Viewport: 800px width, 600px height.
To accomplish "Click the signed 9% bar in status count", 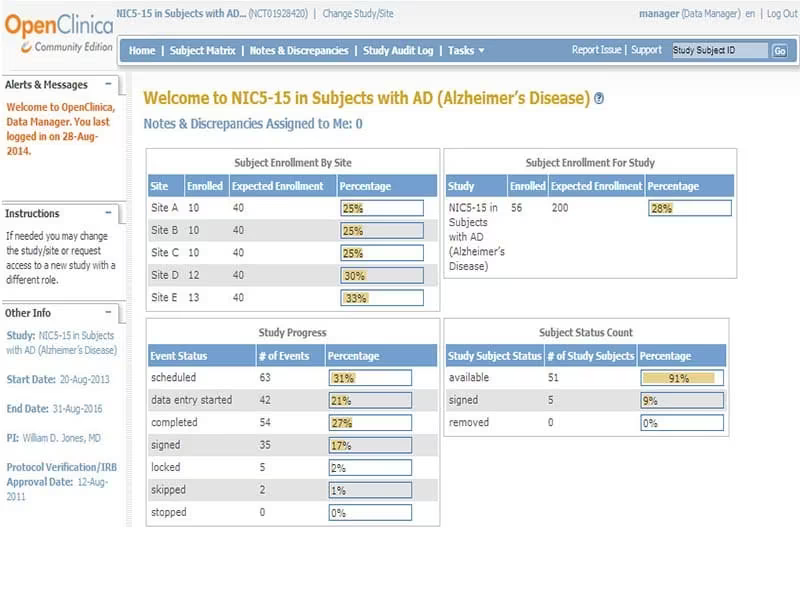I will pyautogui.click(x=682, y=401).
